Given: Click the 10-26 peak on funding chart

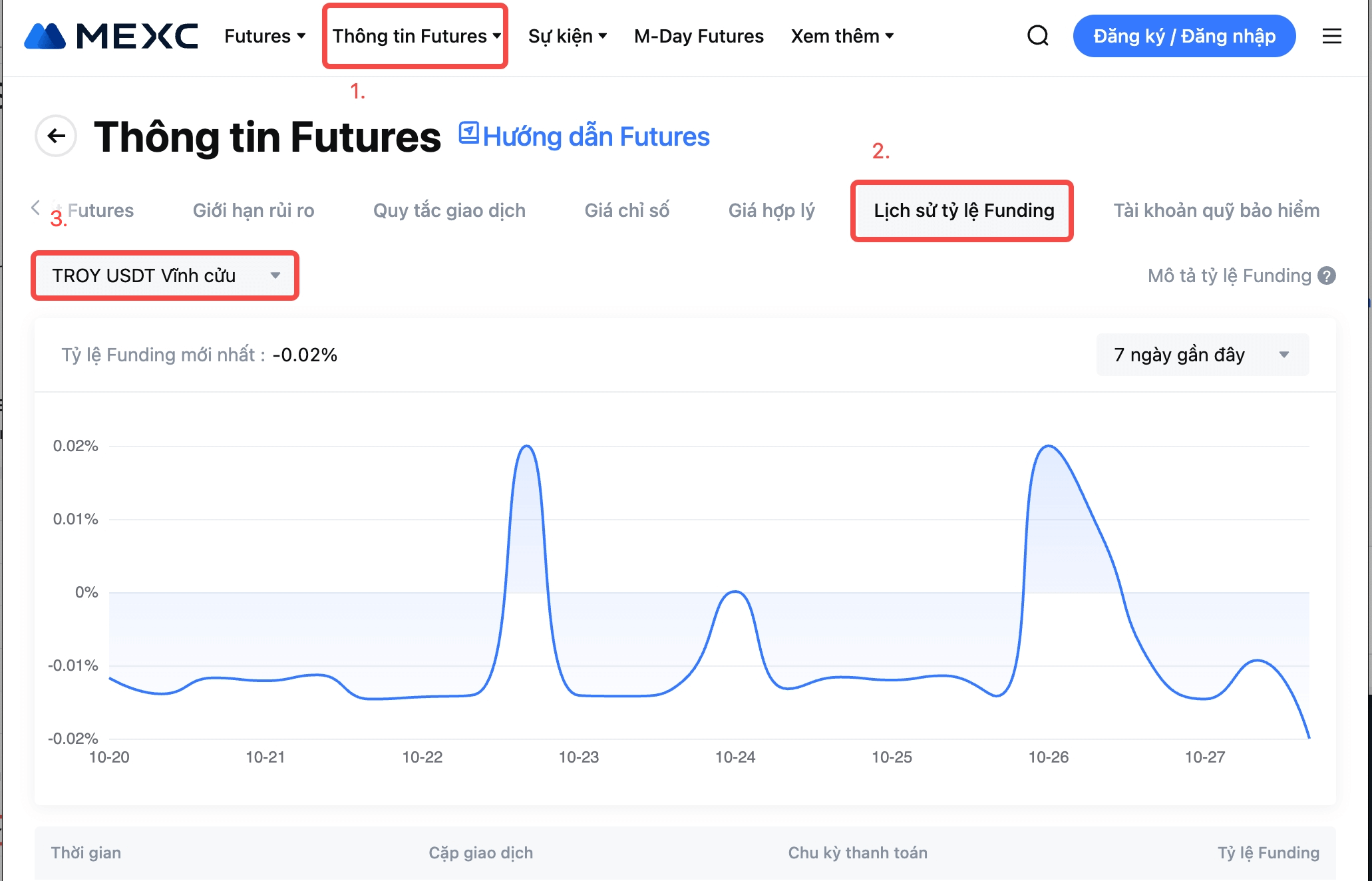Looking at the screenshot, I should (x=1049, y=446).
